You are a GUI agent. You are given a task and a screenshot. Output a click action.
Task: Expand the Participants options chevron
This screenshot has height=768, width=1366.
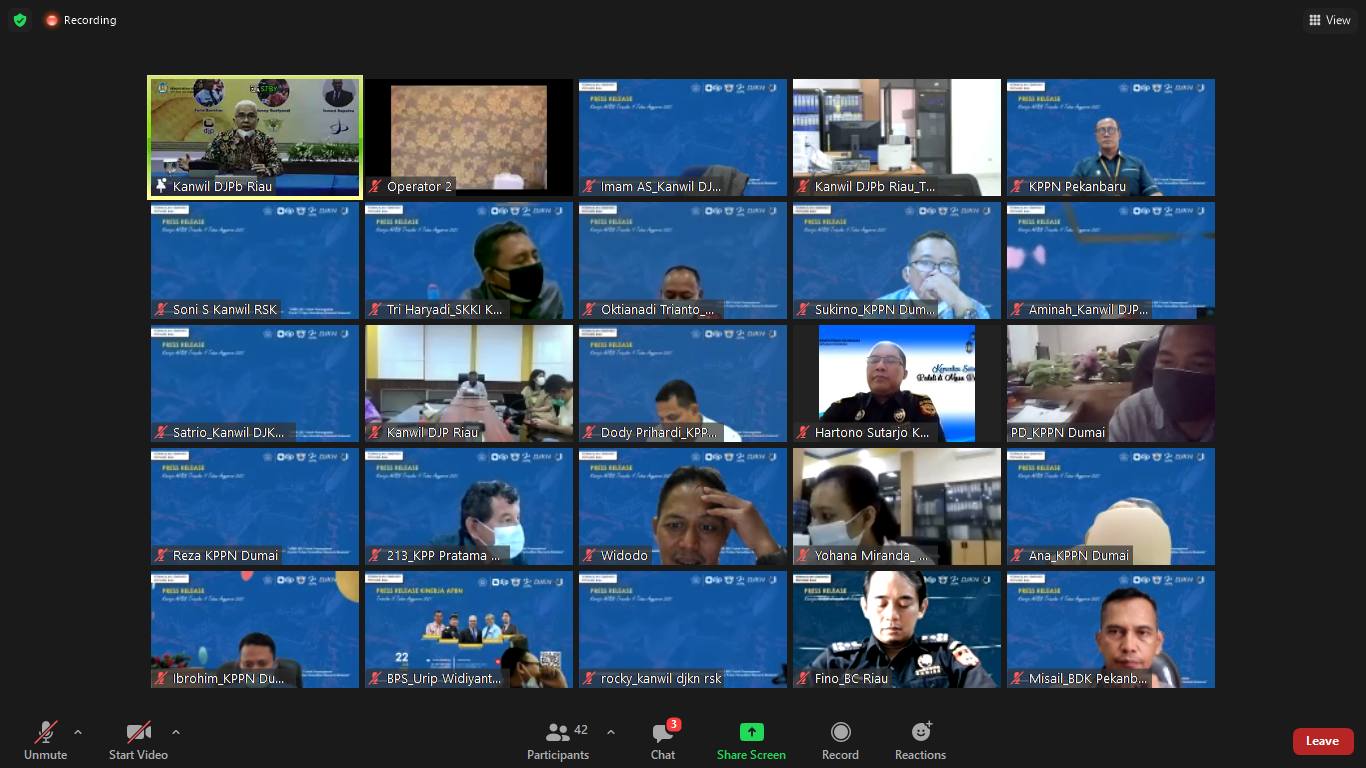tap(611, 732)
